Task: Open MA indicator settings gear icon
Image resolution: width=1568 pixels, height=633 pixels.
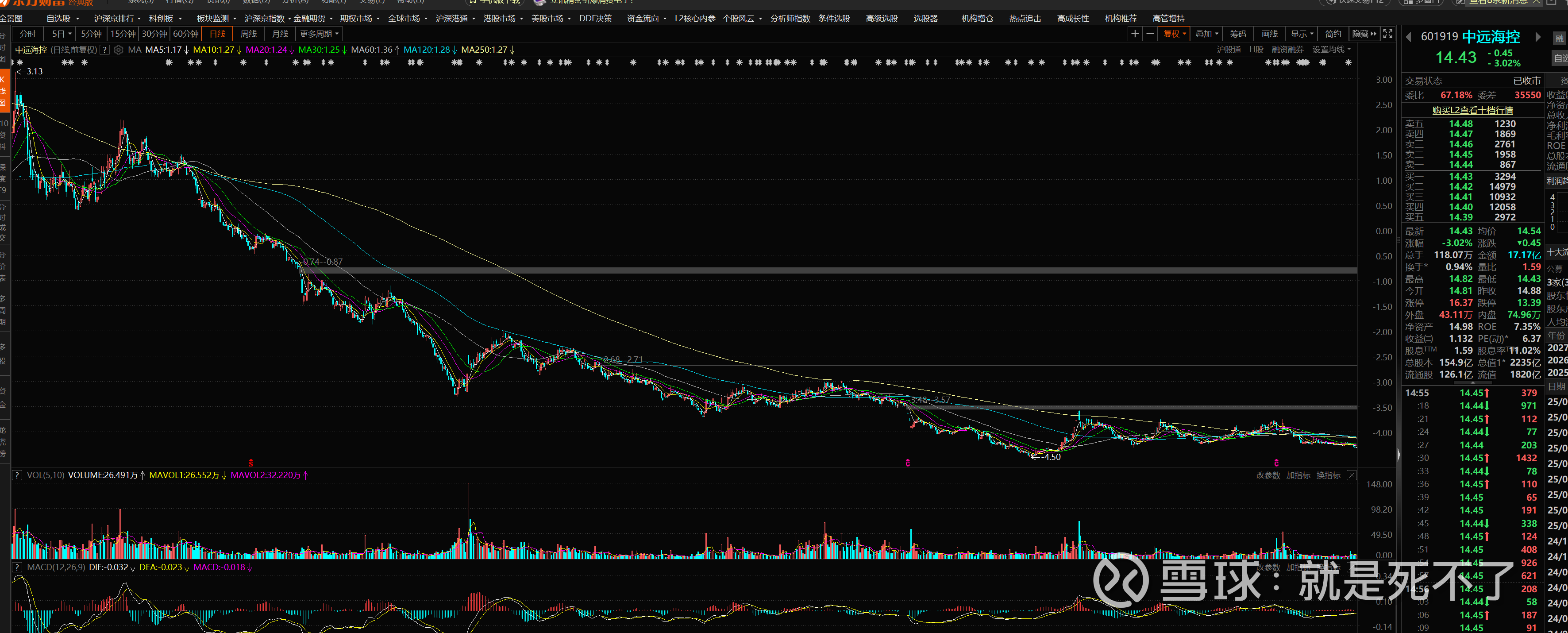Action: 119,50
